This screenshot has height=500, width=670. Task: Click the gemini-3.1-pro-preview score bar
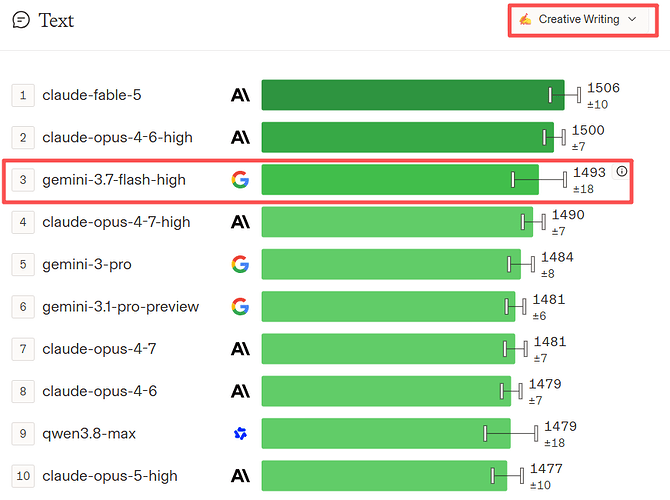(388, 306)
